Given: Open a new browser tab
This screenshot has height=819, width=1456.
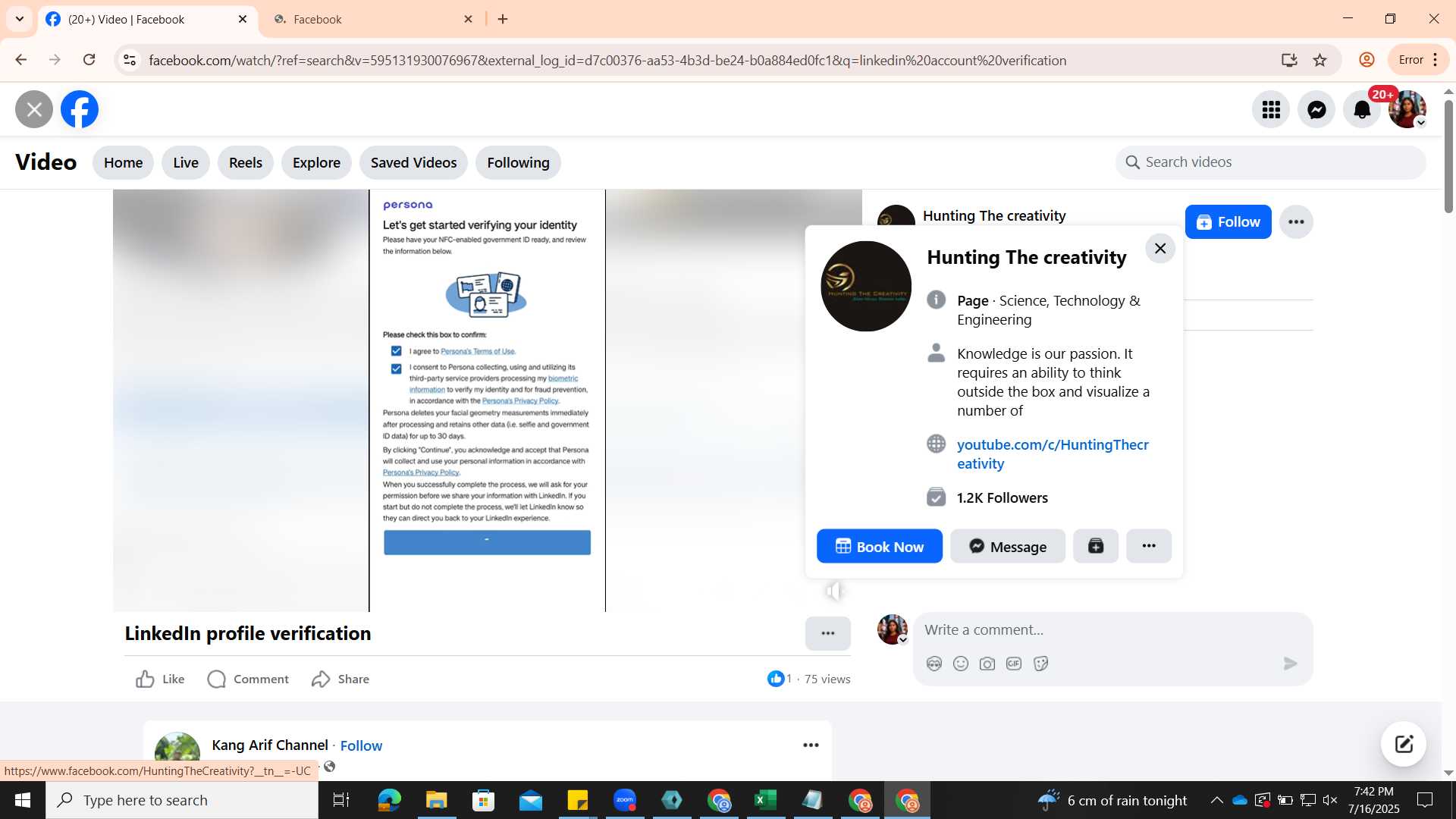Looking at the screenshot, I should (x=503, y=19).
